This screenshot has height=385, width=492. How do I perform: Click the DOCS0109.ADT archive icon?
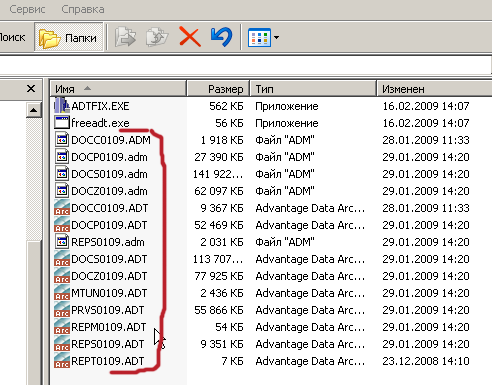[x=62, y=259]
